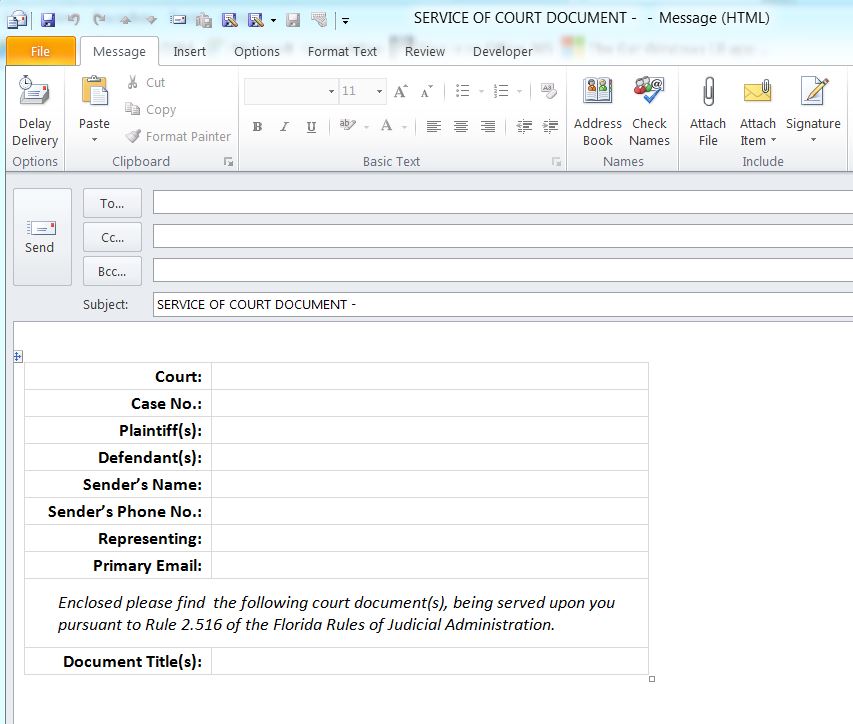Decrease the indent
The height and width of the screenshot is (724, 853).
coord(524,127)
